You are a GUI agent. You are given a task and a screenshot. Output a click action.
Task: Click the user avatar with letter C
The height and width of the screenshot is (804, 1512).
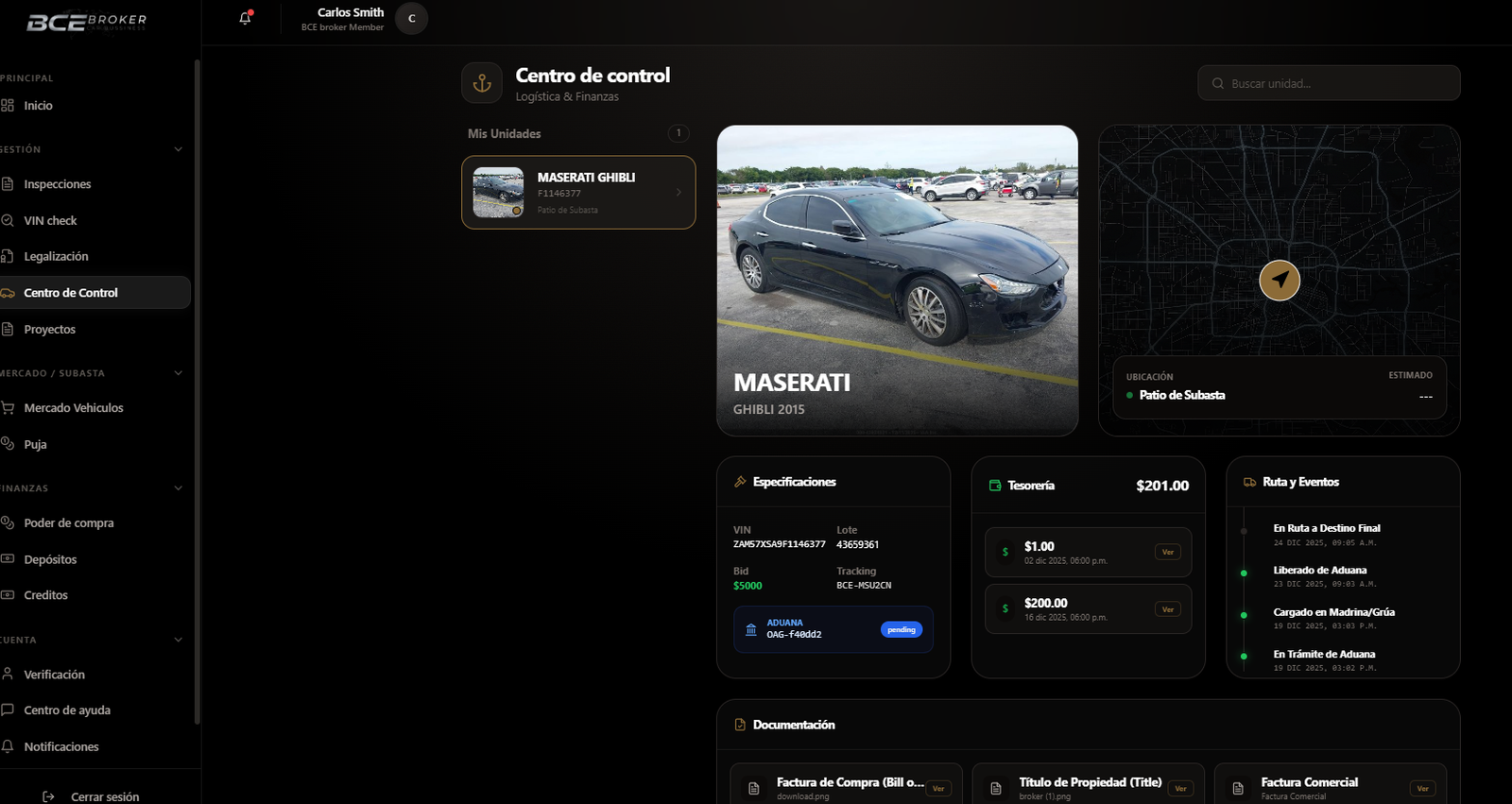(x=411, y=19)
